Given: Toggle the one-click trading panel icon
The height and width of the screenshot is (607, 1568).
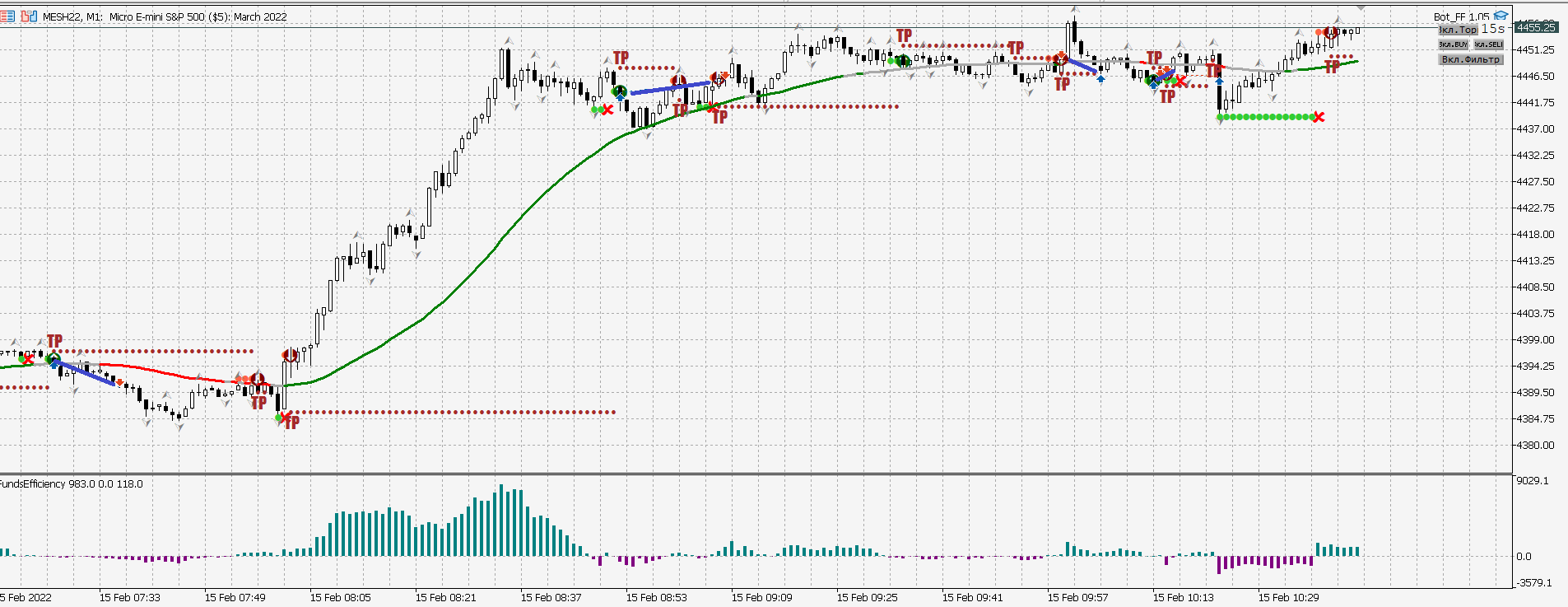Looking at the screenshot, I should 29,16.
